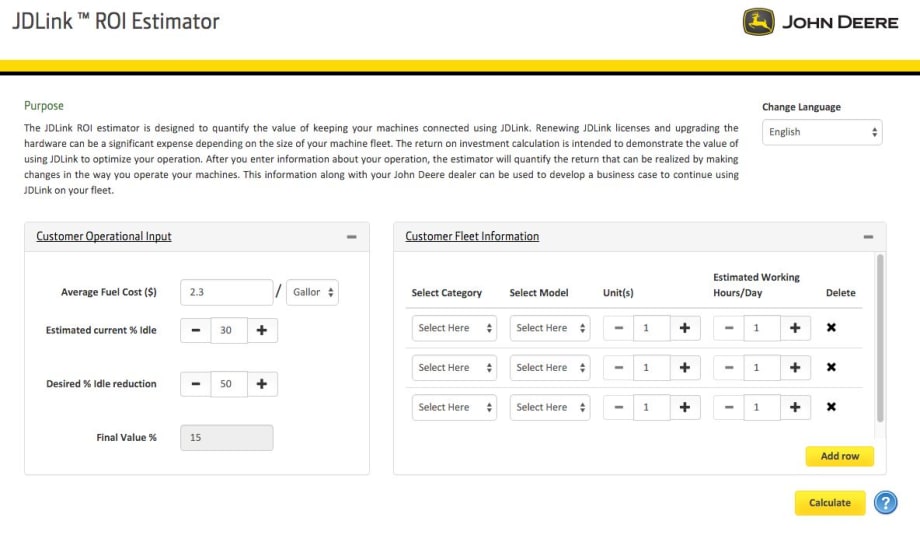Click the Calculate button
Screen dimensions: 920x535
pos(830,503)
